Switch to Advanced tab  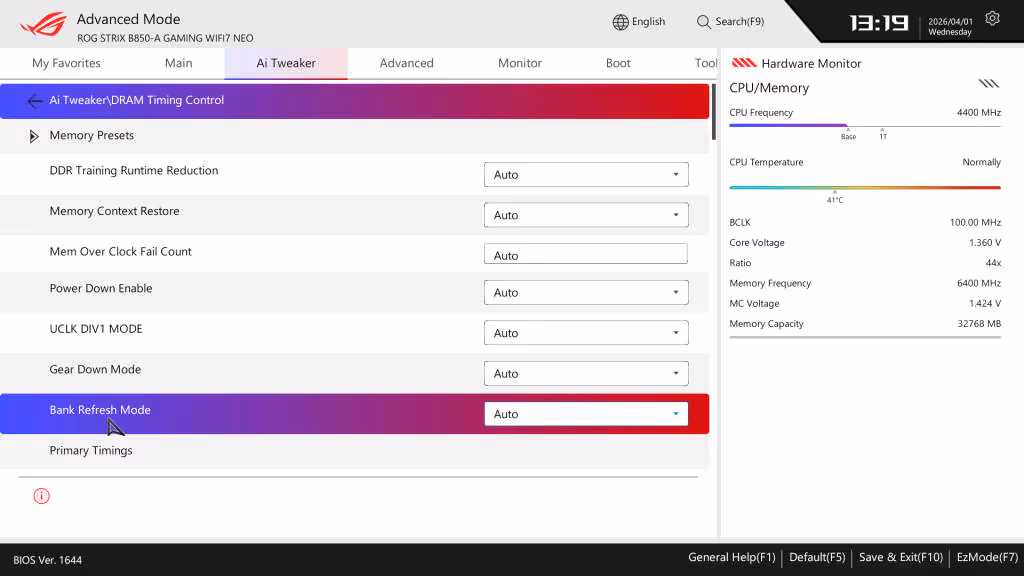pyautogui.click(x=406, y=63)
